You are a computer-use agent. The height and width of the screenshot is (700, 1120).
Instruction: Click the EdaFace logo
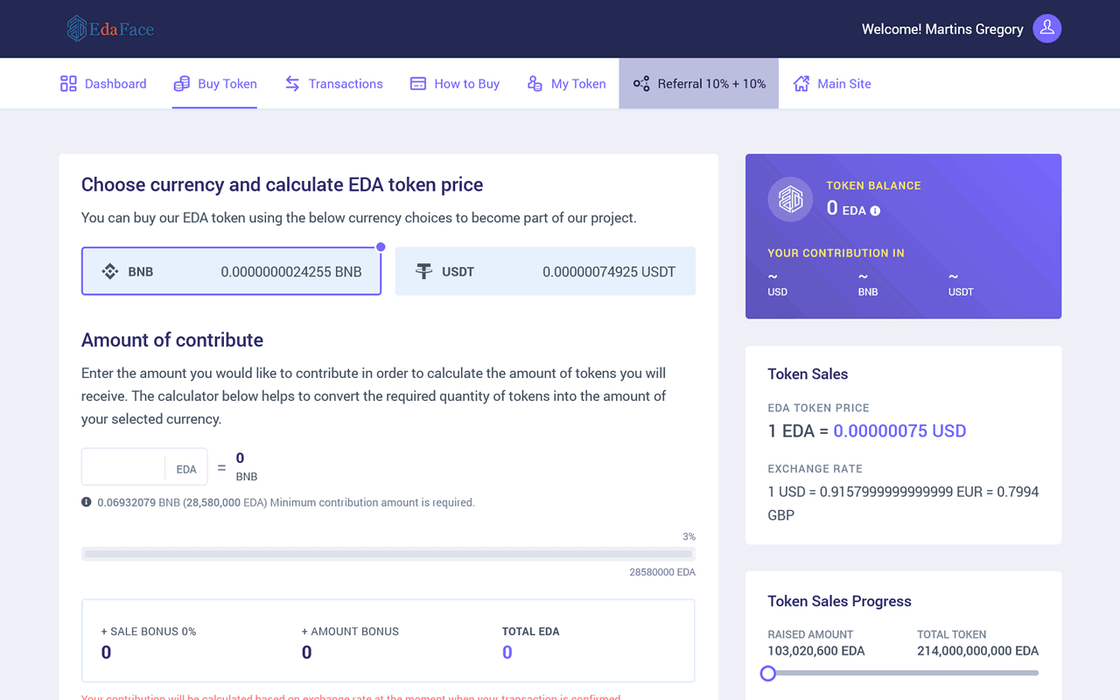(110, 29)
